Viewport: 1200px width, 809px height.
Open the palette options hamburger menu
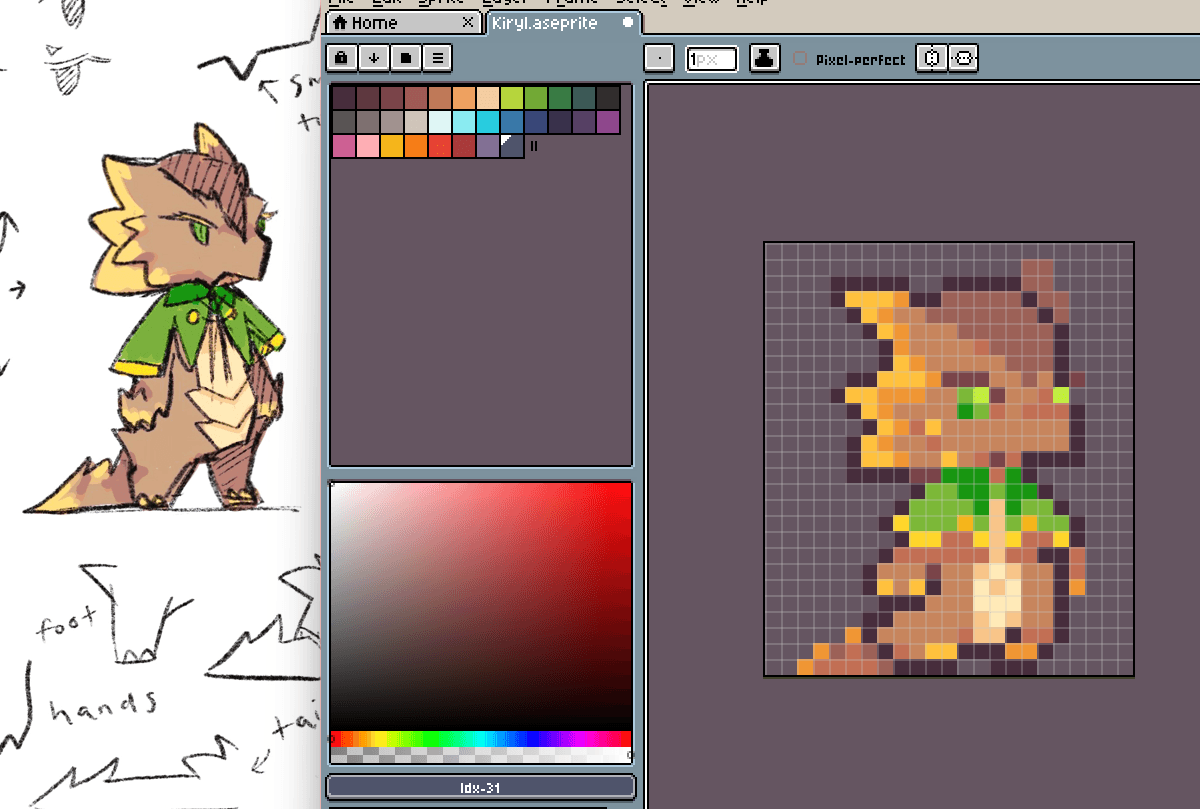tap(437, 57)
